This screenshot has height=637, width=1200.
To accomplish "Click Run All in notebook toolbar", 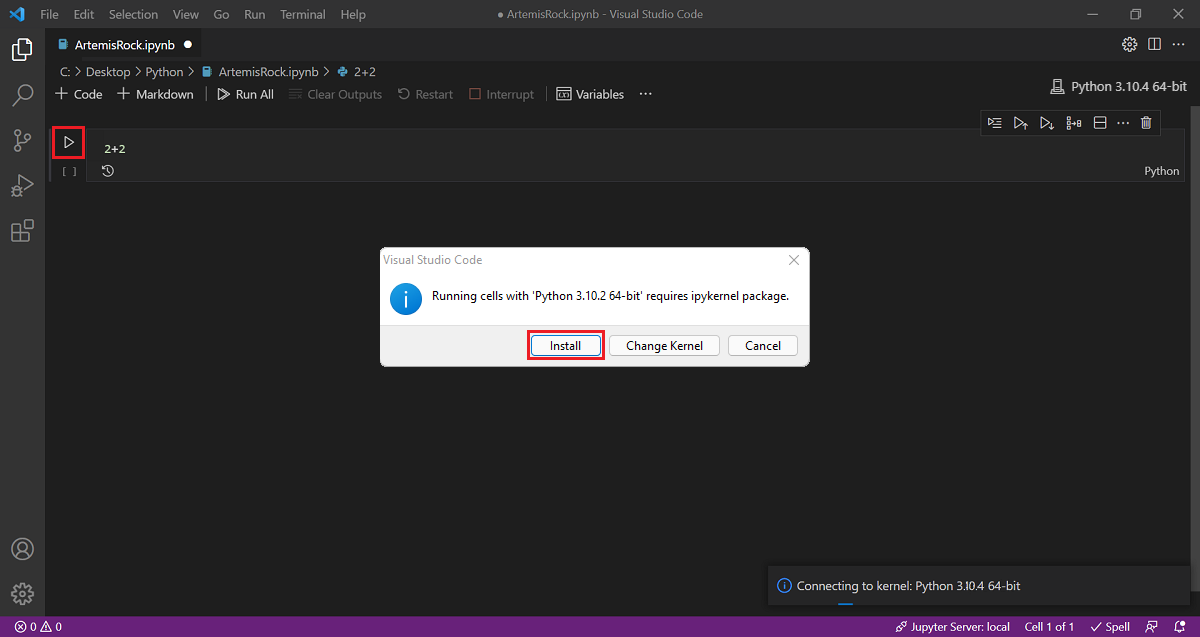I will (245, 94).
